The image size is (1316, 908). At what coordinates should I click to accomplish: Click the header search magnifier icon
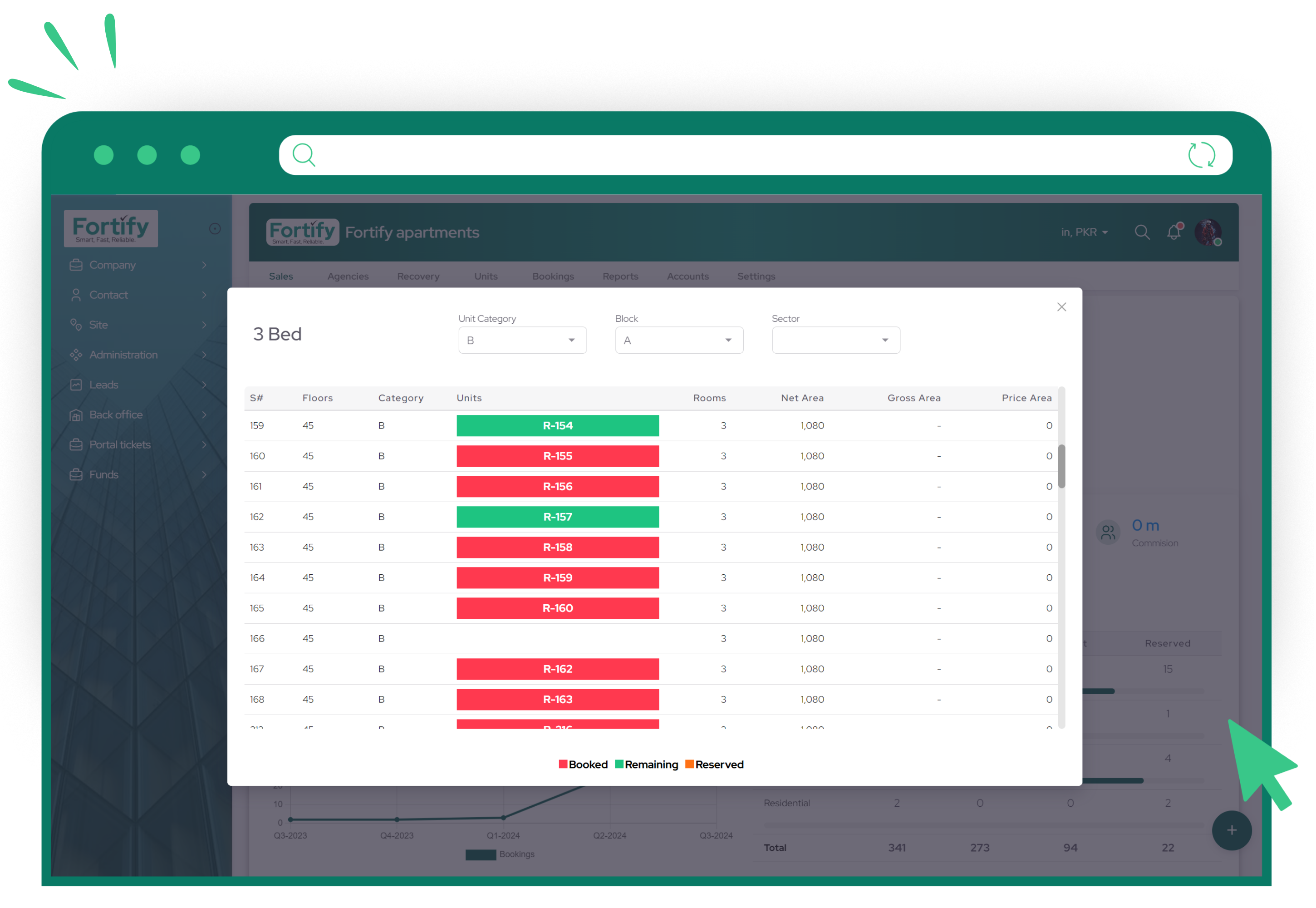coord(1142,232)
